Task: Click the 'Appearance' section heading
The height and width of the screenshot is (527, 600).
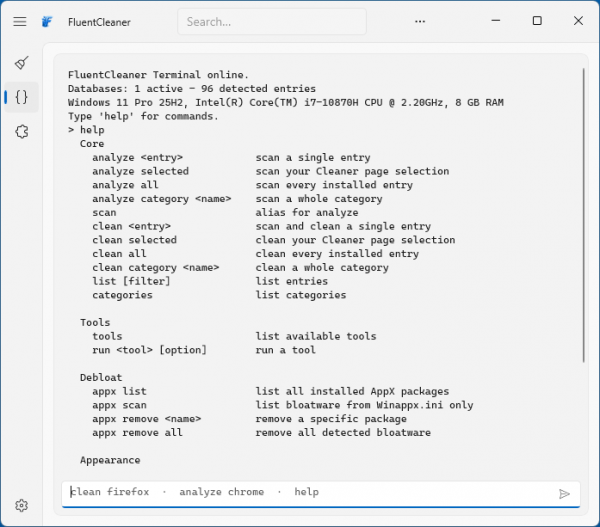Action: click(110, 460)
